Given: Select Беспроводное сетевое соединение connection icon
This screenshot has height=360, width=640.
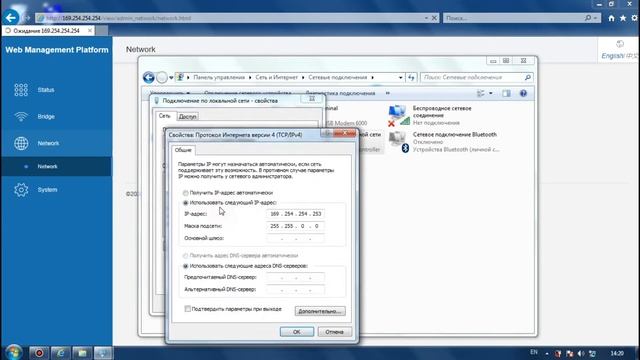Looking at the screenshot, I should [x=398, y=116].
